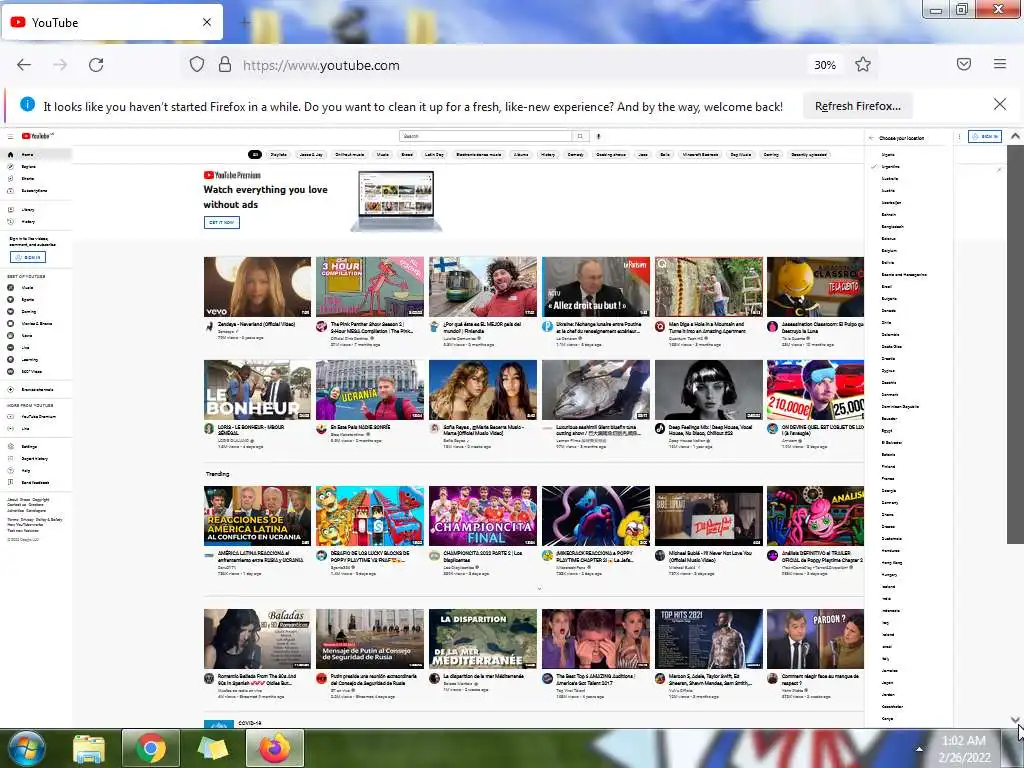Toggle the YouTube guide hamburger menu
Screen dimensions: 1024x768
pyautogui.click(x=10, y=136)
